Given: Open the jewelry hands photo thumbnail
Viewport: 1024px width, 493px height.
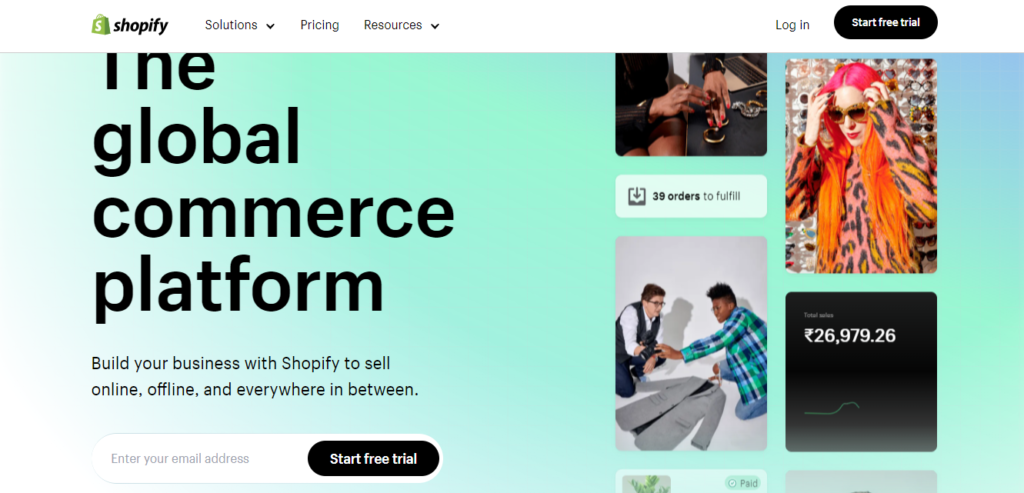Looking at the screenshot, I should point(691,104).
